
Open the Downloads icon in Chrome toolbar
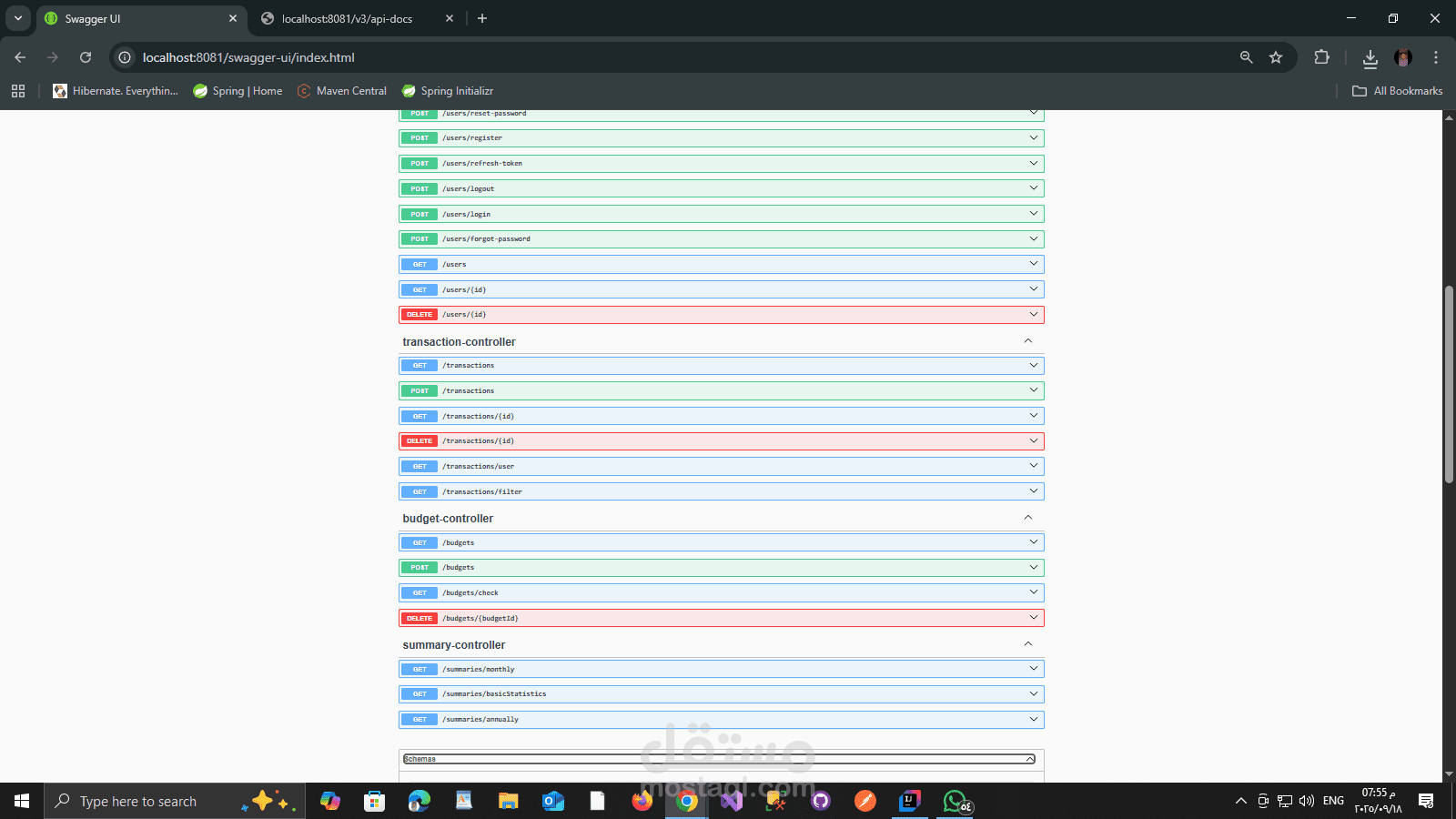(1370, 58)
